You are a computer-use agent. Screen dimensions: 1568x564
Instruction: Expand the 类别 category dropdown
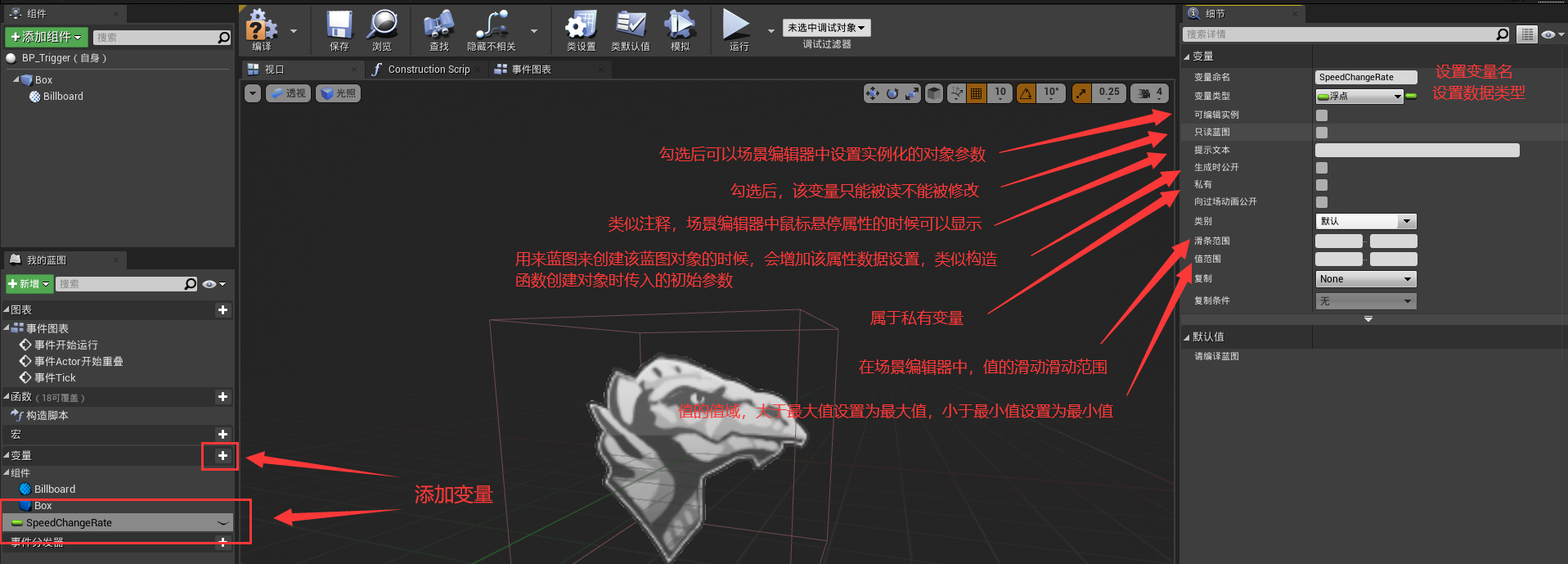[1365, 222]
